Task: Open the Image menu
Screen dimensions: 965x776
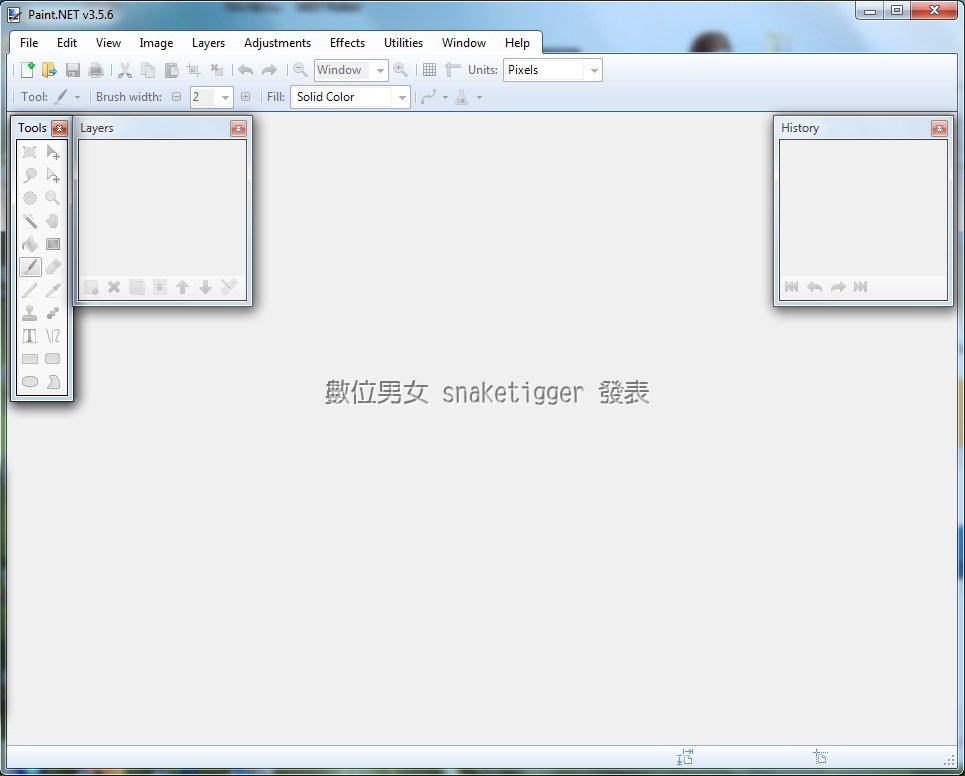Action: coord(156,43)
